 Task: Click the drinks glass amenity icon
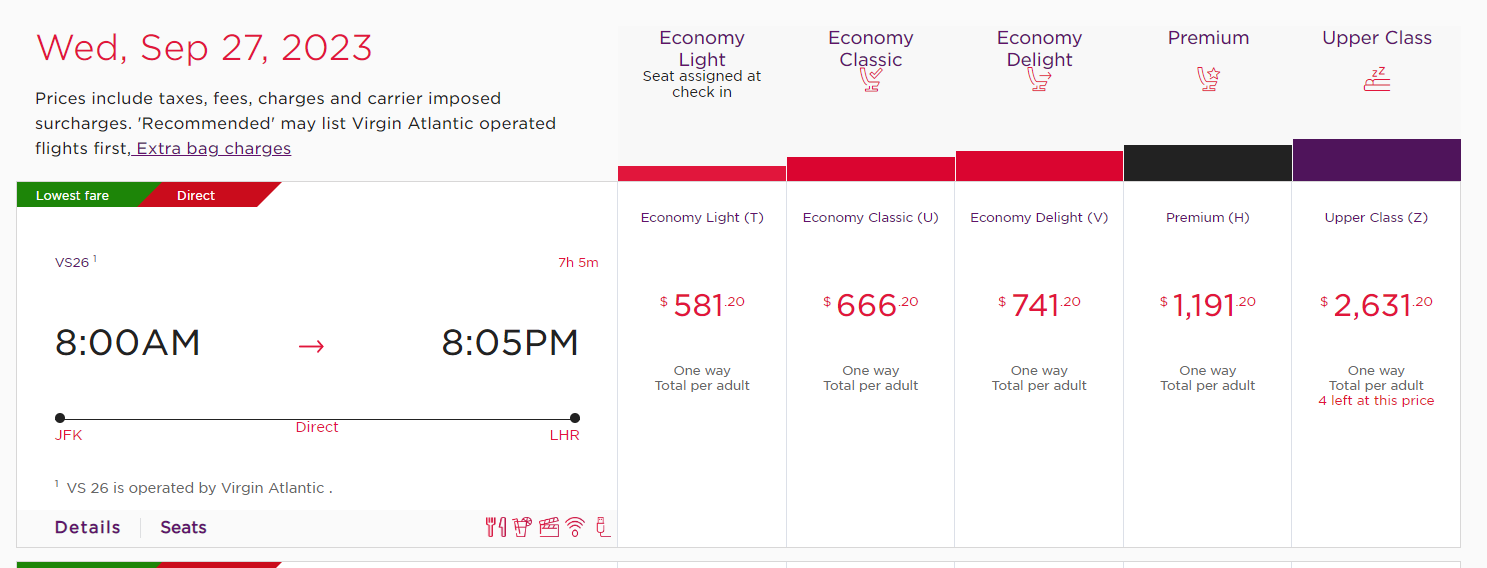(521, 527)
